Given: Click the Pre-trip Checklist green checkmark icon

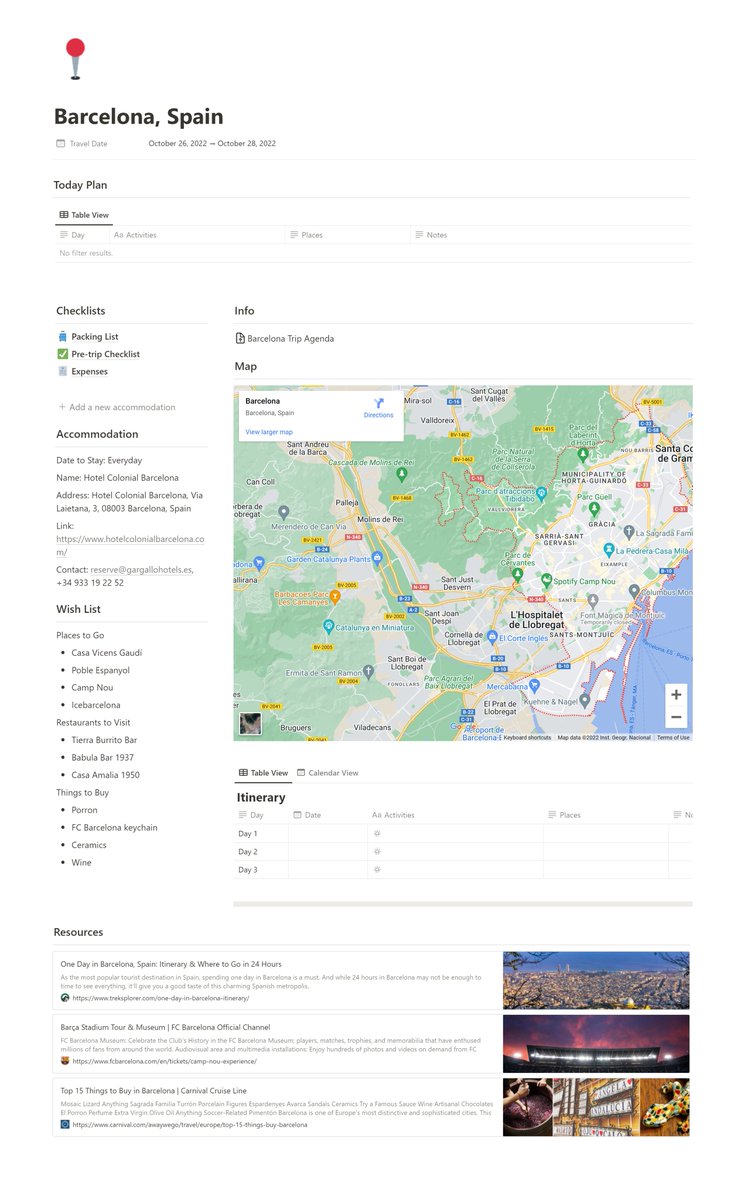Looking at the screenshot, I should point(63,354).
